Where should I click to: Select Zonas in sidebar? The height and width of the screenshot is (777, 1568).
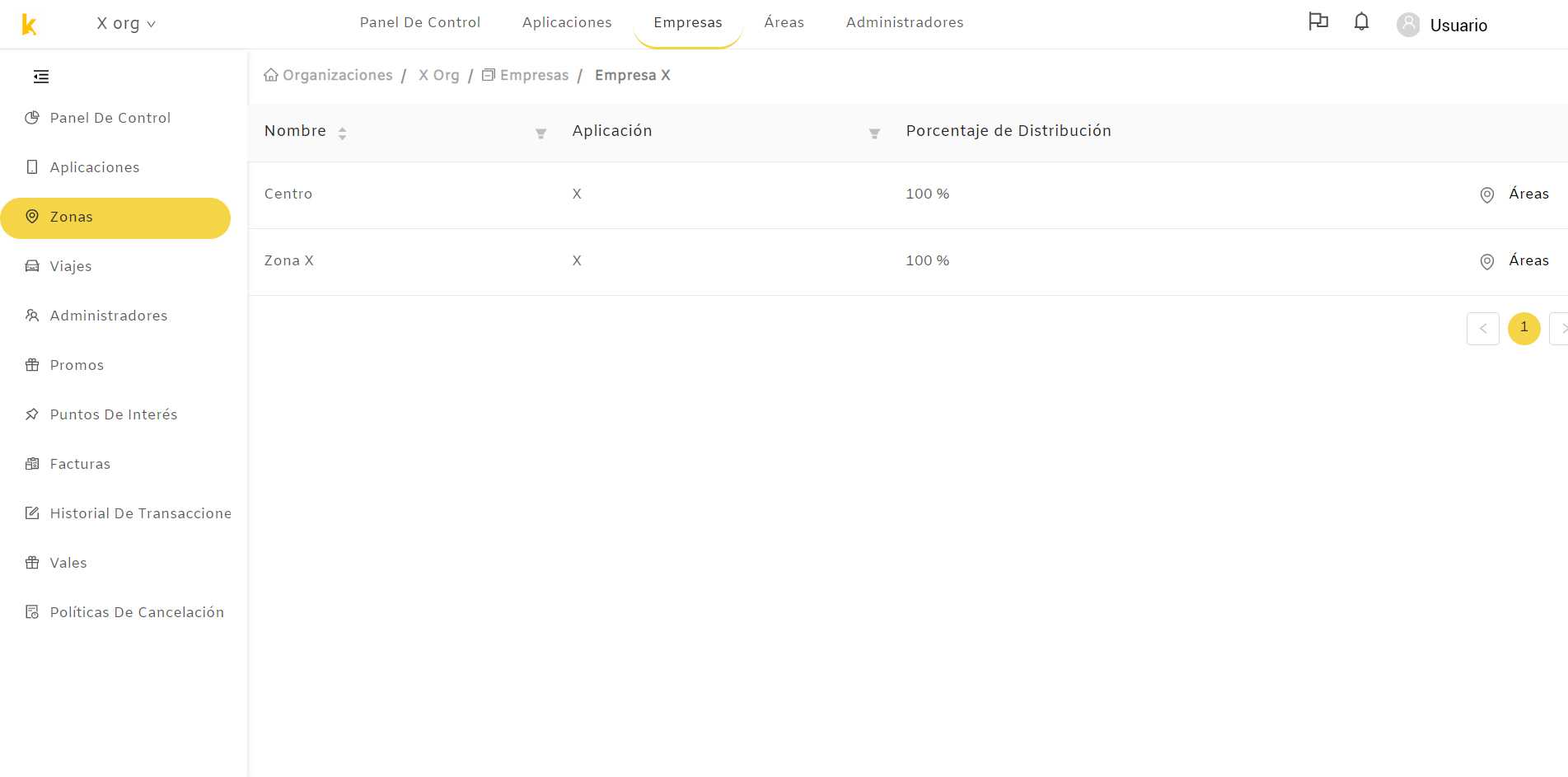115,218
